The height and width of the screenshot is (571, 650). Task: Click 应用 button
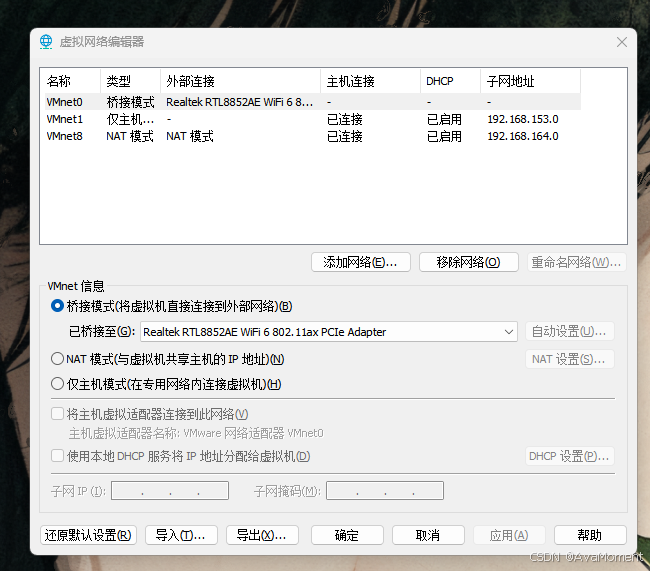tap(509, 535)
